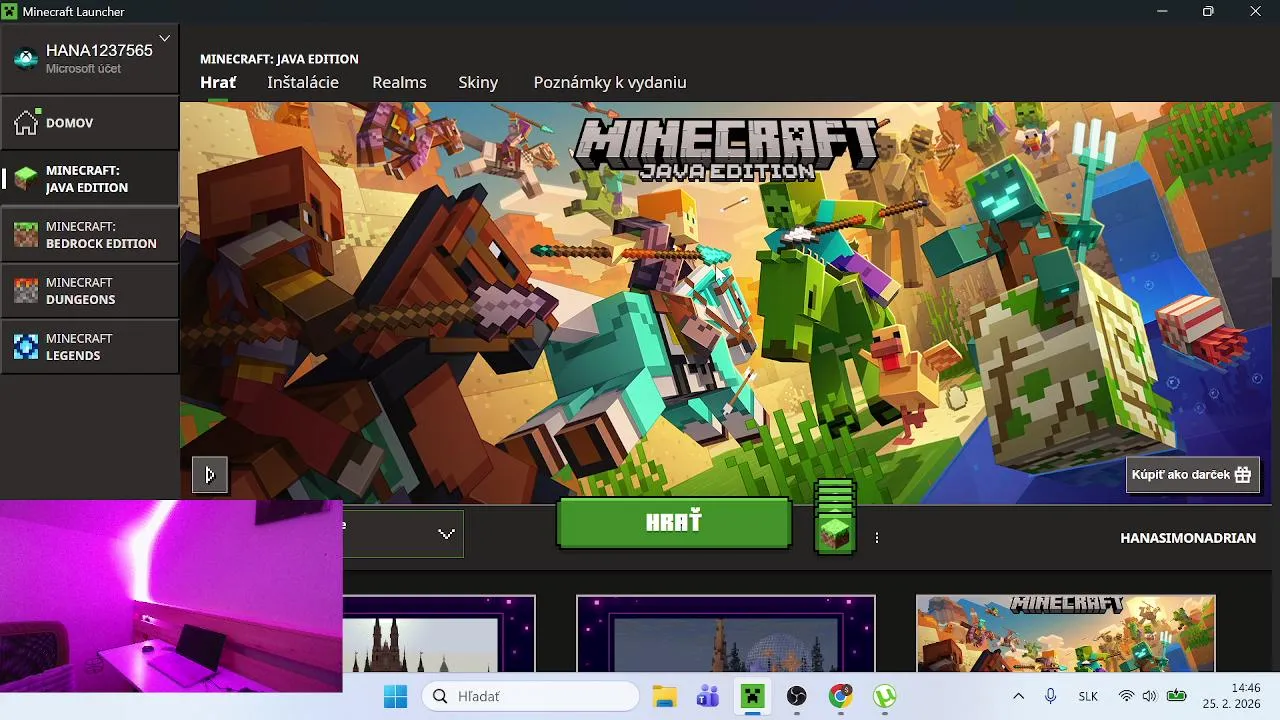
Task: Open the Inštalácie tab
Action: [x=303, y=83]
